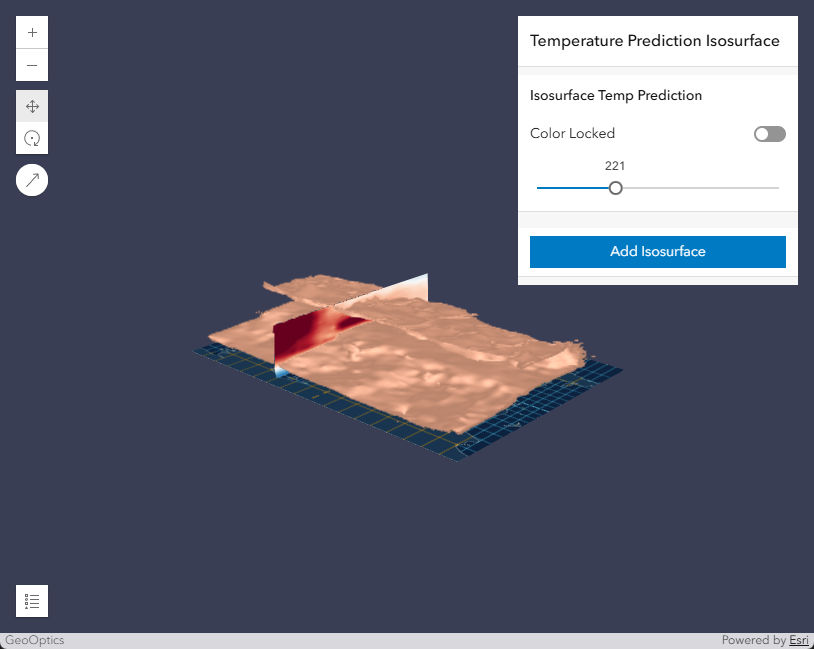Click the slider value showing 221
Image resolution: width=814 pixels, height=649 pixels.
point(614,165)
